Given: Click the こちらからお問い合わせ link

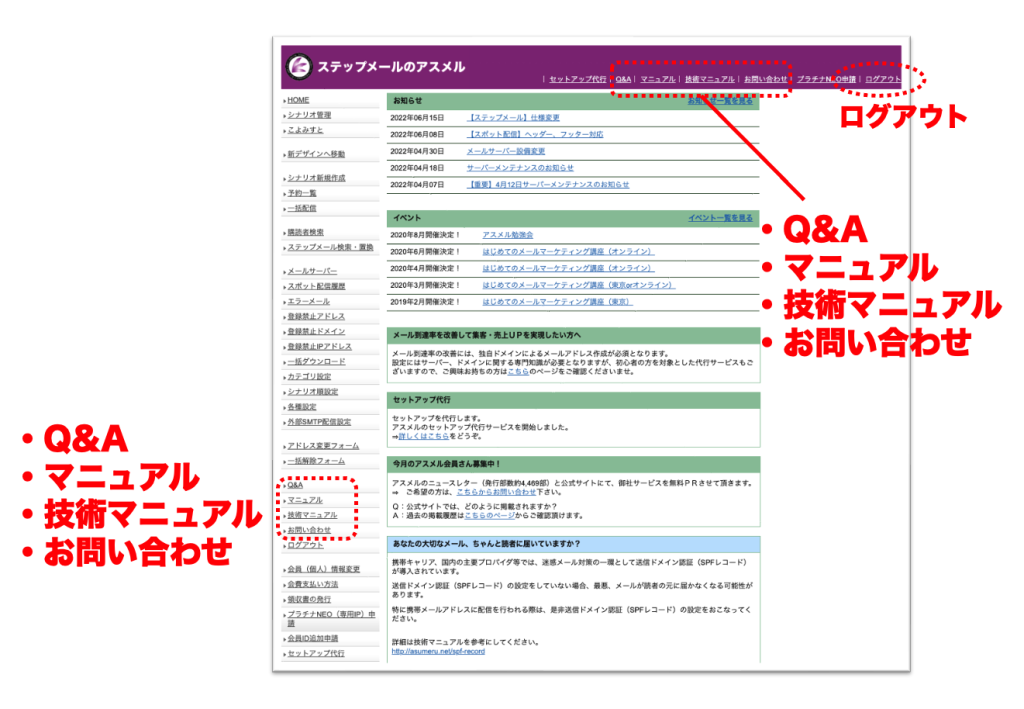Looking at the screenshot, I should 496,492.
